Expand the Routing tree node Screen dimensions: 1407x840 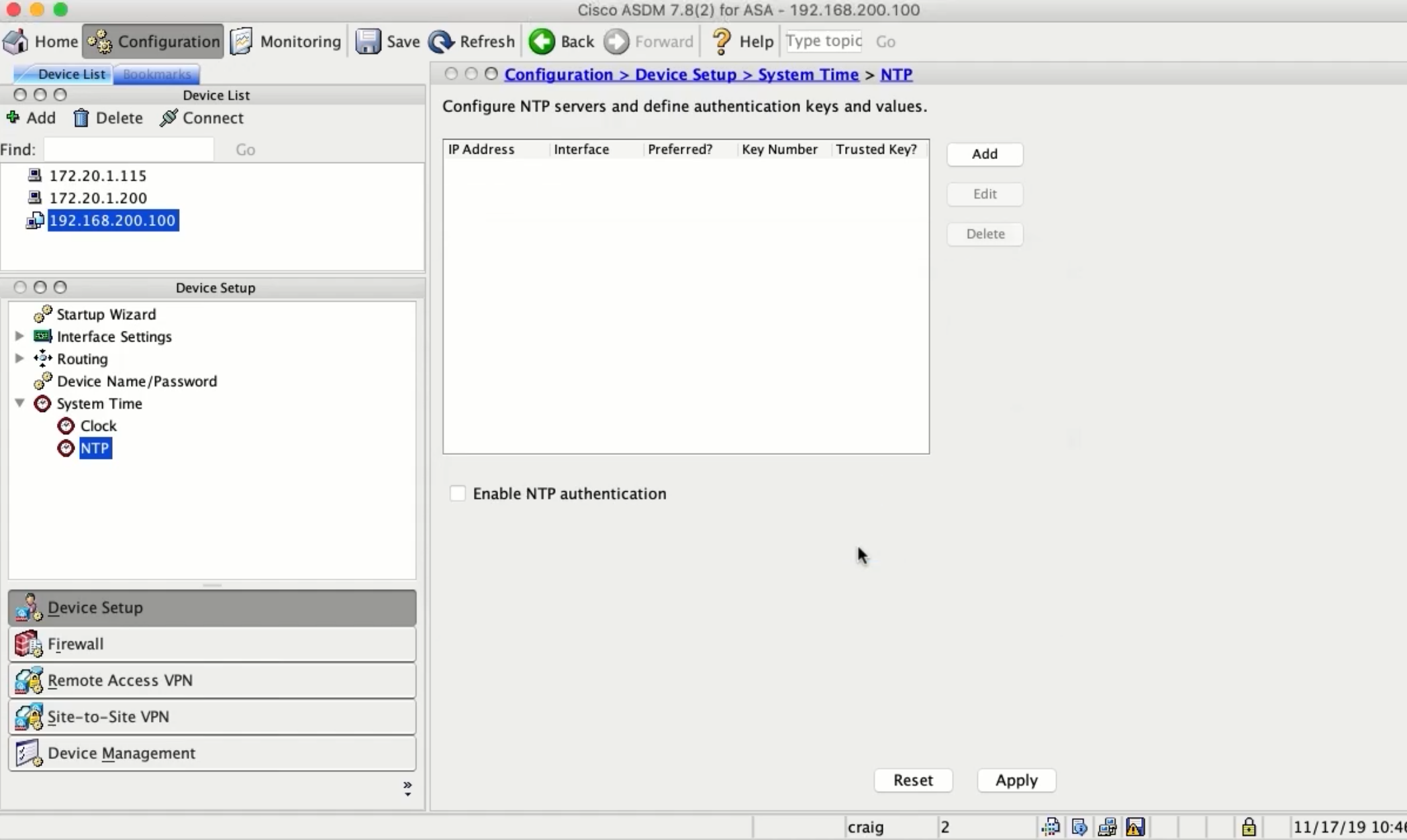[19, 358]
